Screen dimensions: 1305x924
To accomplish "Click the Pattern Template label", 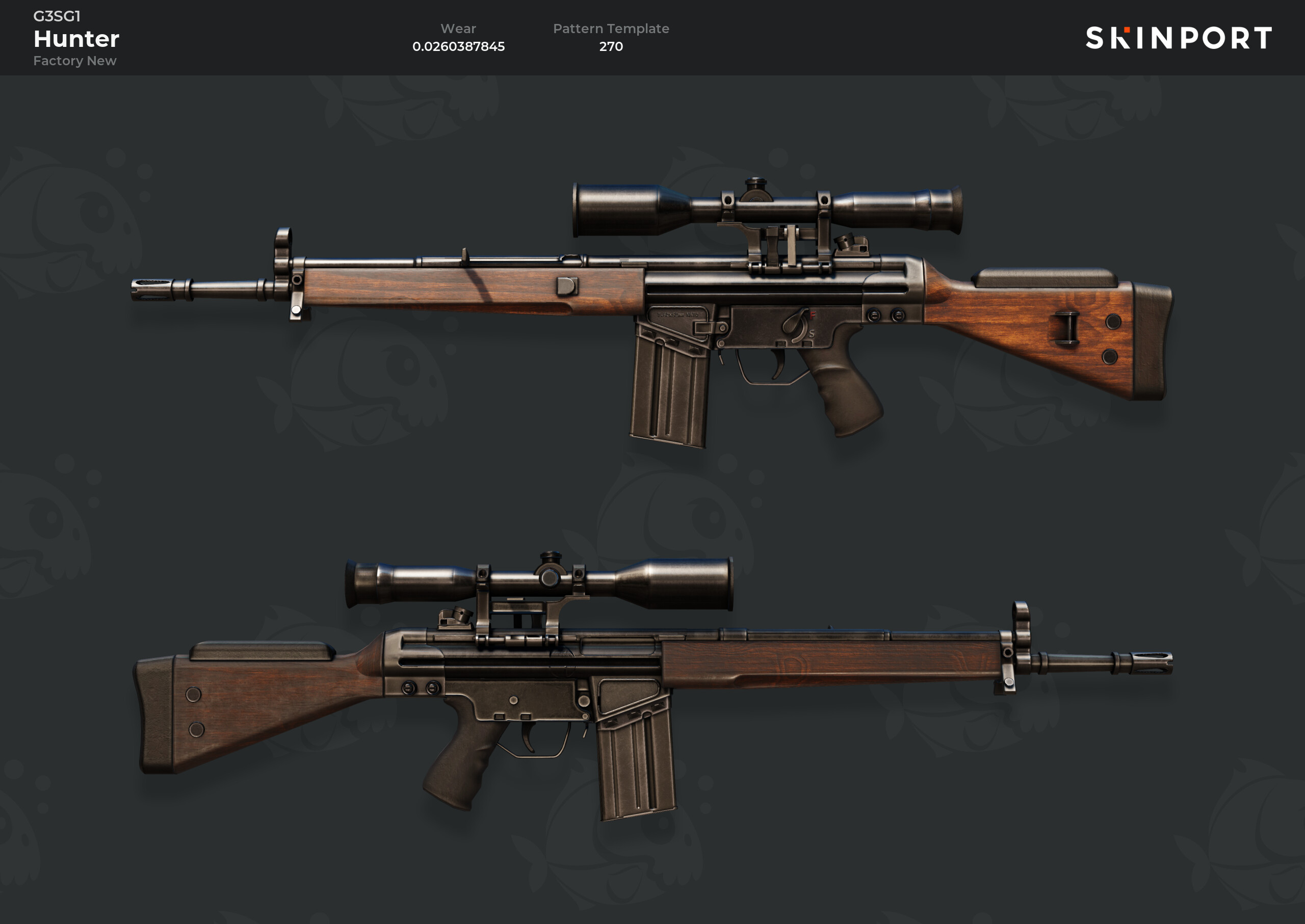I will pos(611,29).
